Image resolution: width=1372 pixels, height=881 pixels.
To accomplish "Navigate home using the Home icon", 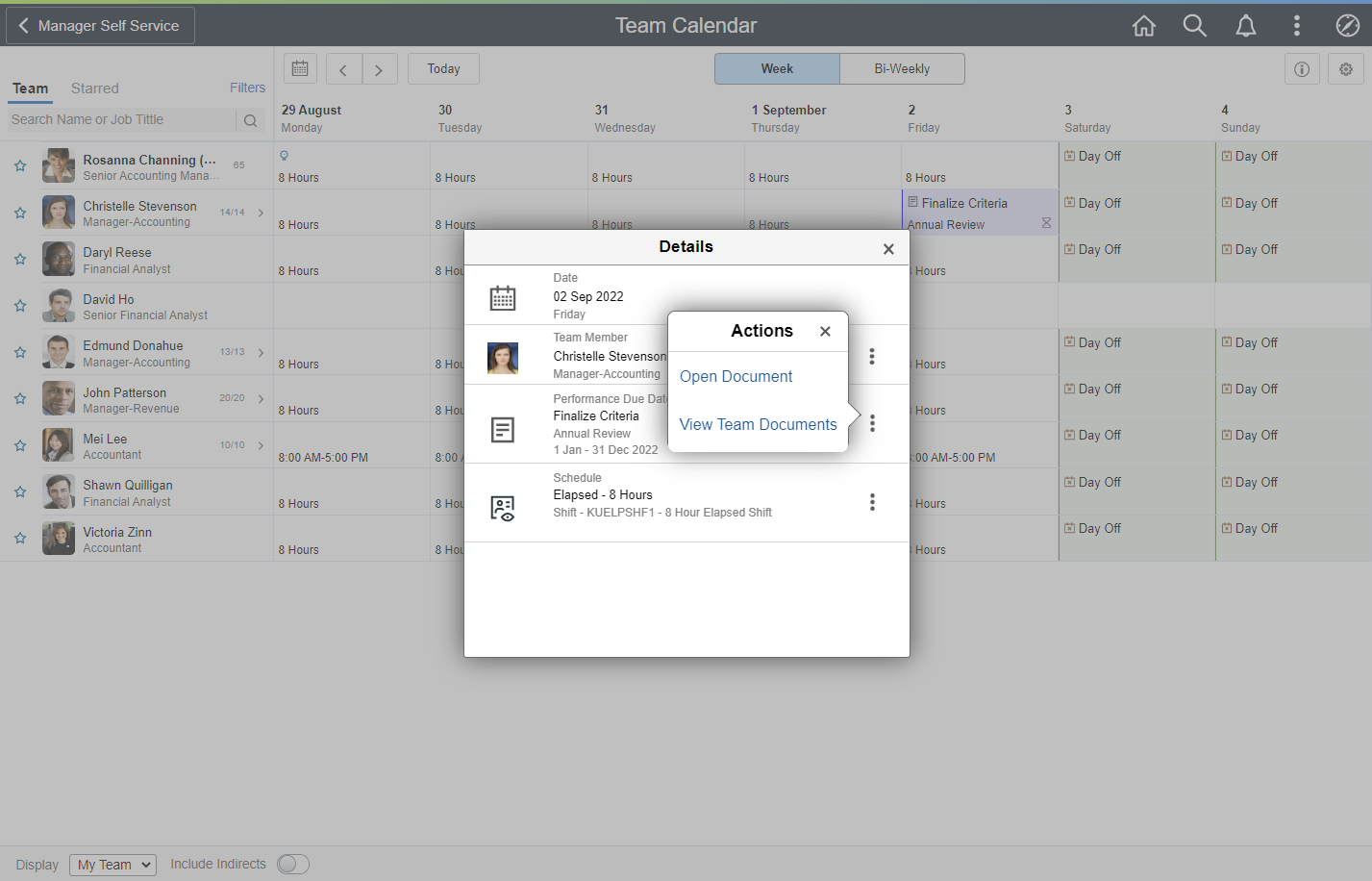I will (x=1144, y=26).
